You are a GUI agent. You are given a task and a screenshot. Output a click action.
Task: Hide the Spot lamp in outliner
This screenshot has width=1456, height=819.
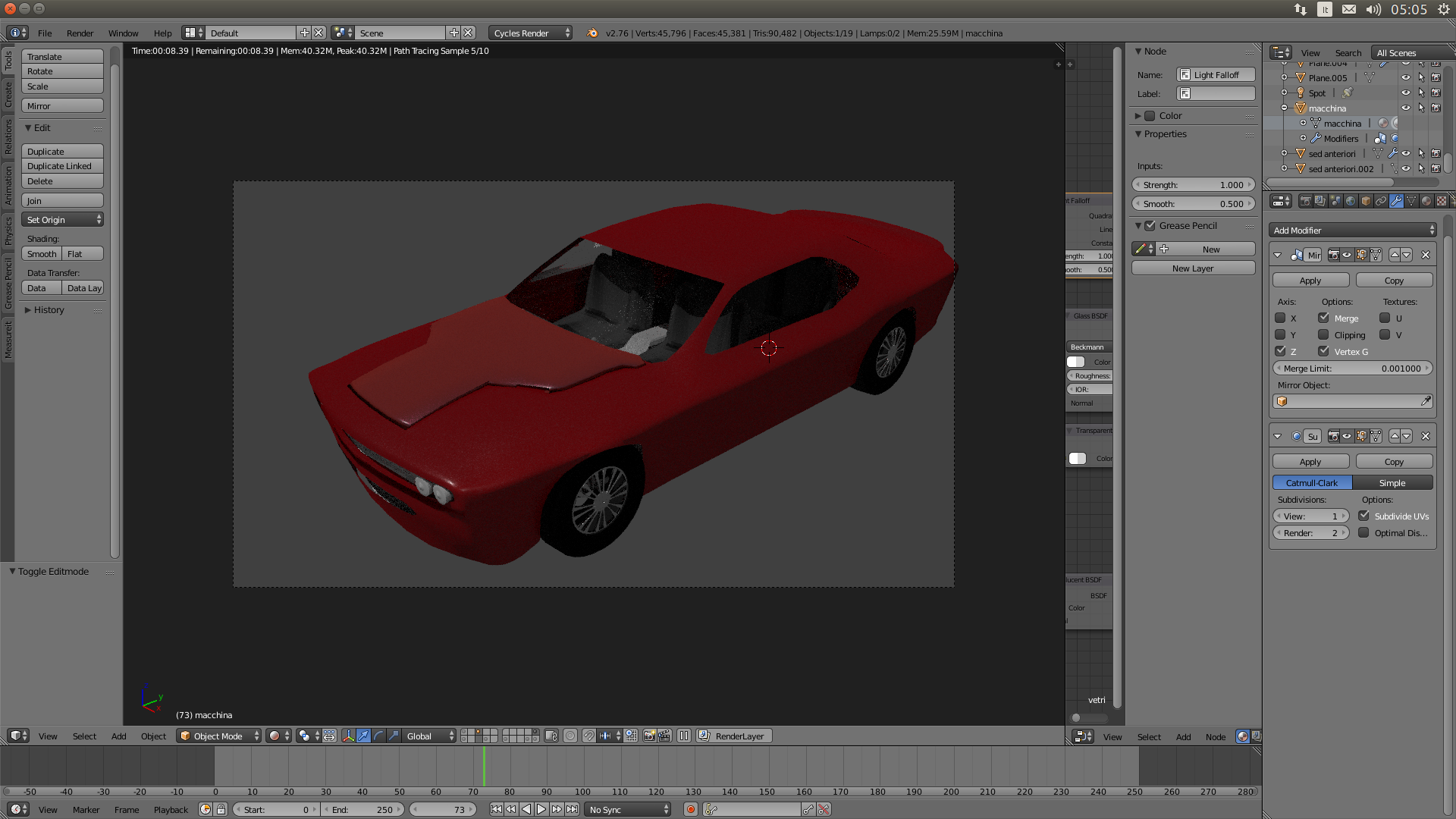click(1406, 93)
